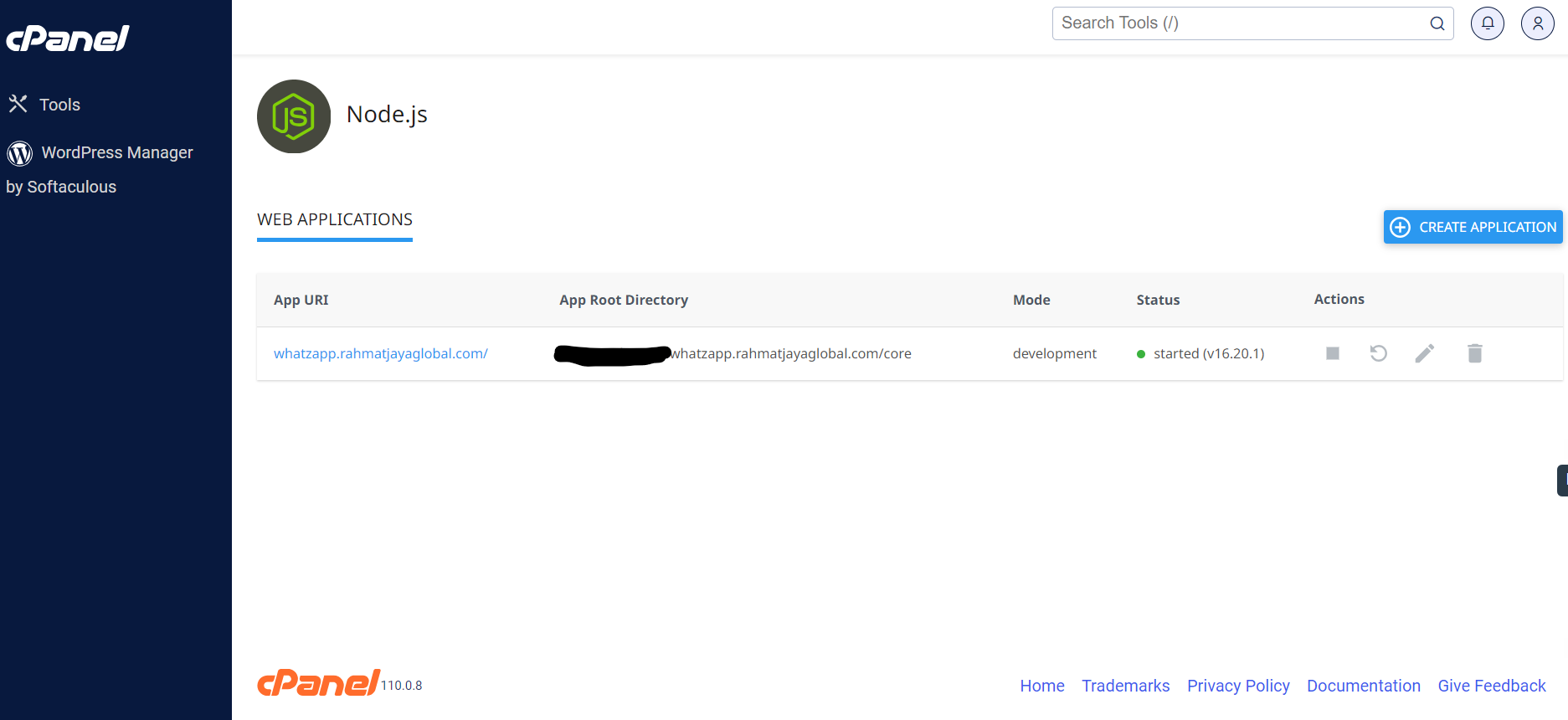
Task: Click the development mode cell
Action: pos(1055,353)
